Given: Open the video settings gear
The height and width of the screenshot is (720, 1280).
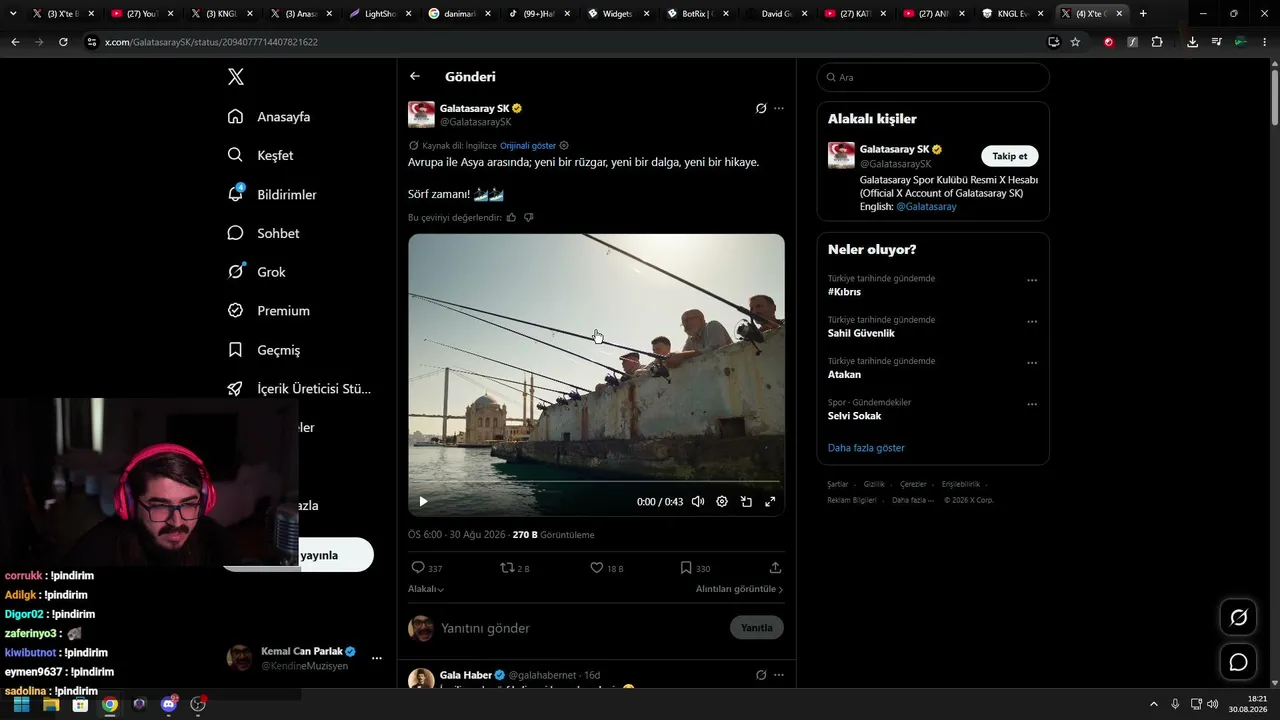Looking at the screenshot, I should pos(722,502).
